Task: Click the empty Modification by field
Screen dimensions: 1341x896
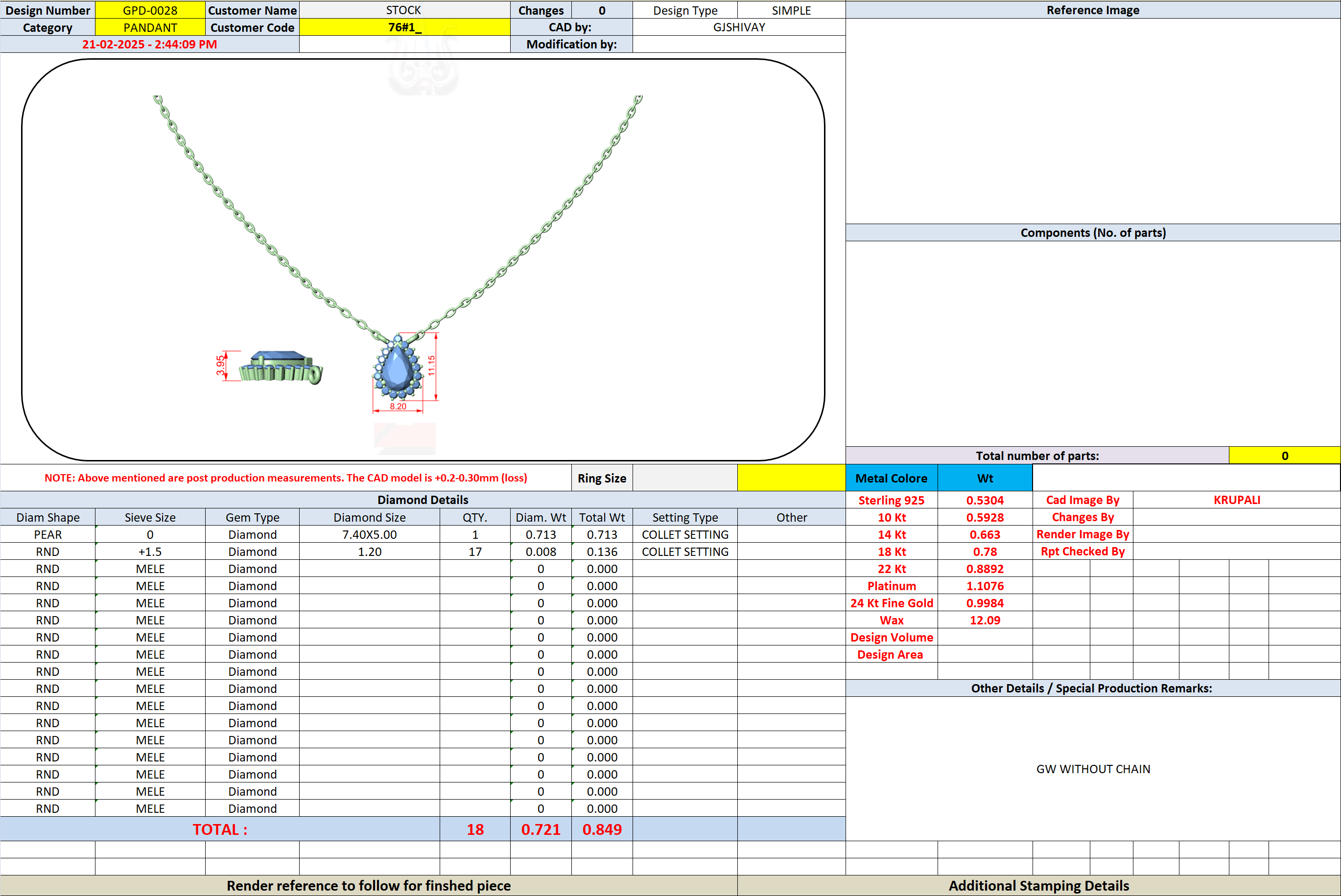Action: coord(739,45)
